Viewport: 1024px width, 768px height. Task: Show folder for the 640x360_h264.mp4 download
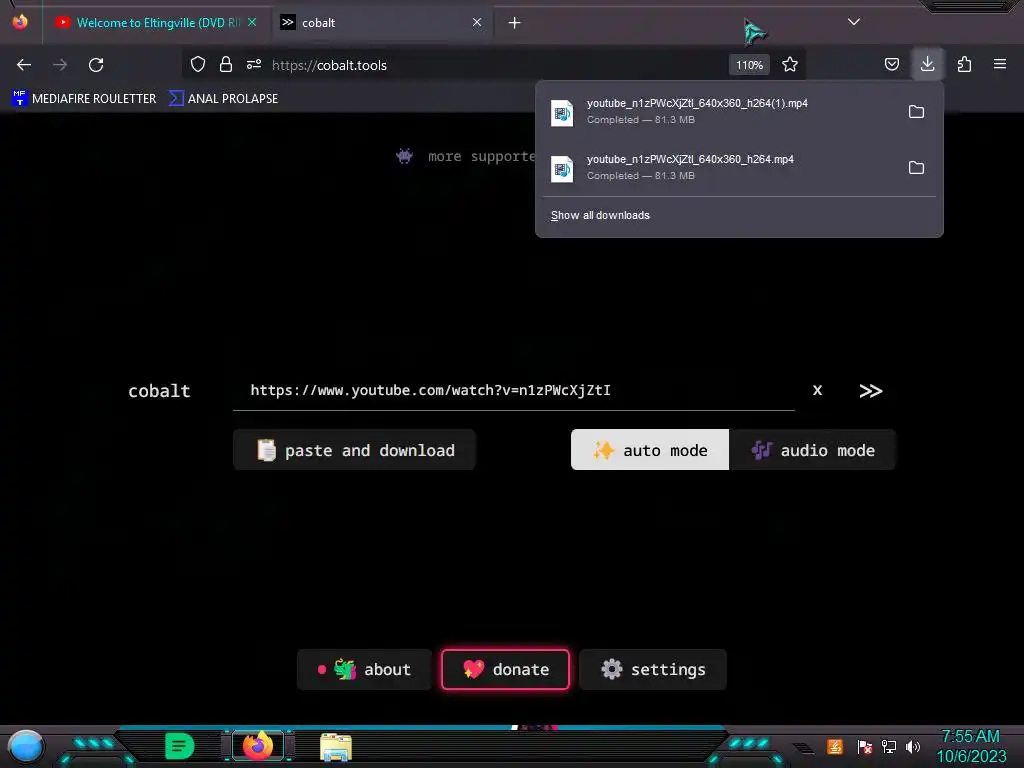point(916,168)
